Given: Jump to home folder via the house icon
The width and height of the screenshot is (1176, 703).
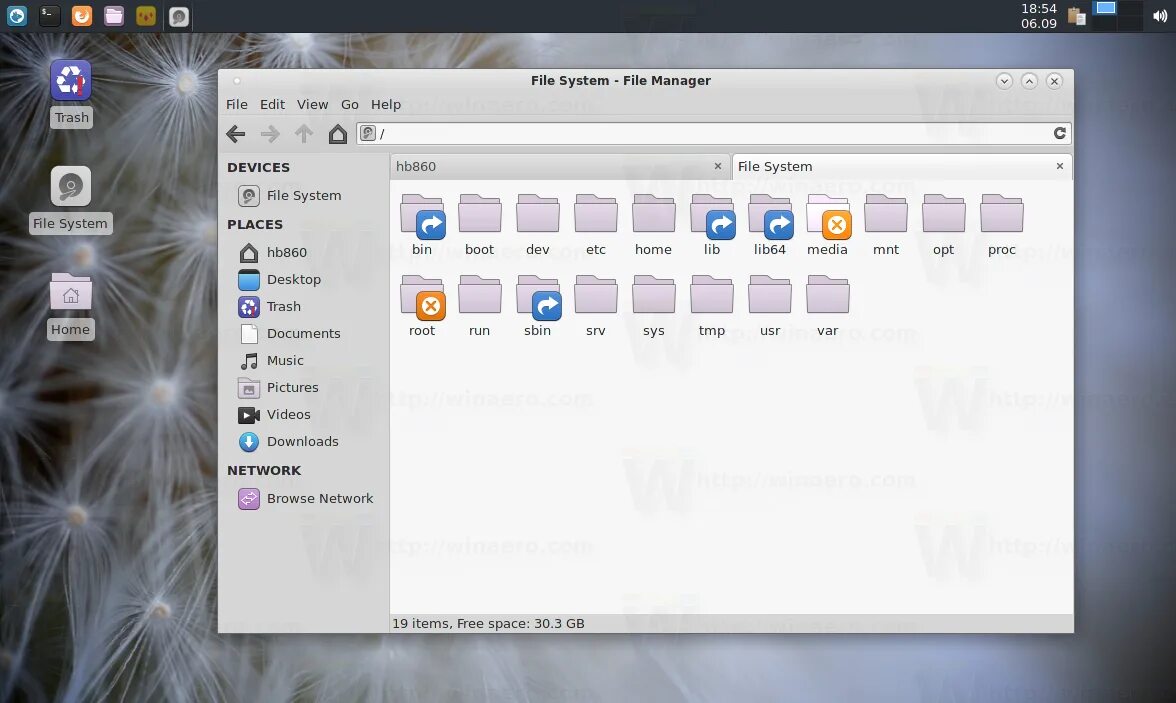Looking at the screenshot, I should (338, 134).
